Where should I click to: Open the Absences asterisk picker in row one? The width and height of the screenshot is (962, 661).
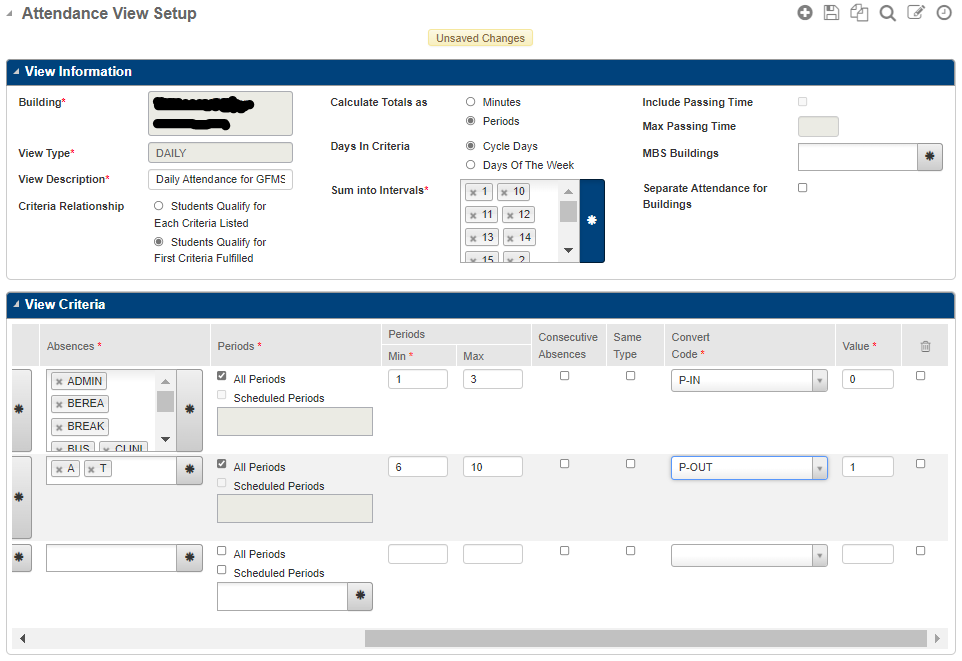(189, 410)
